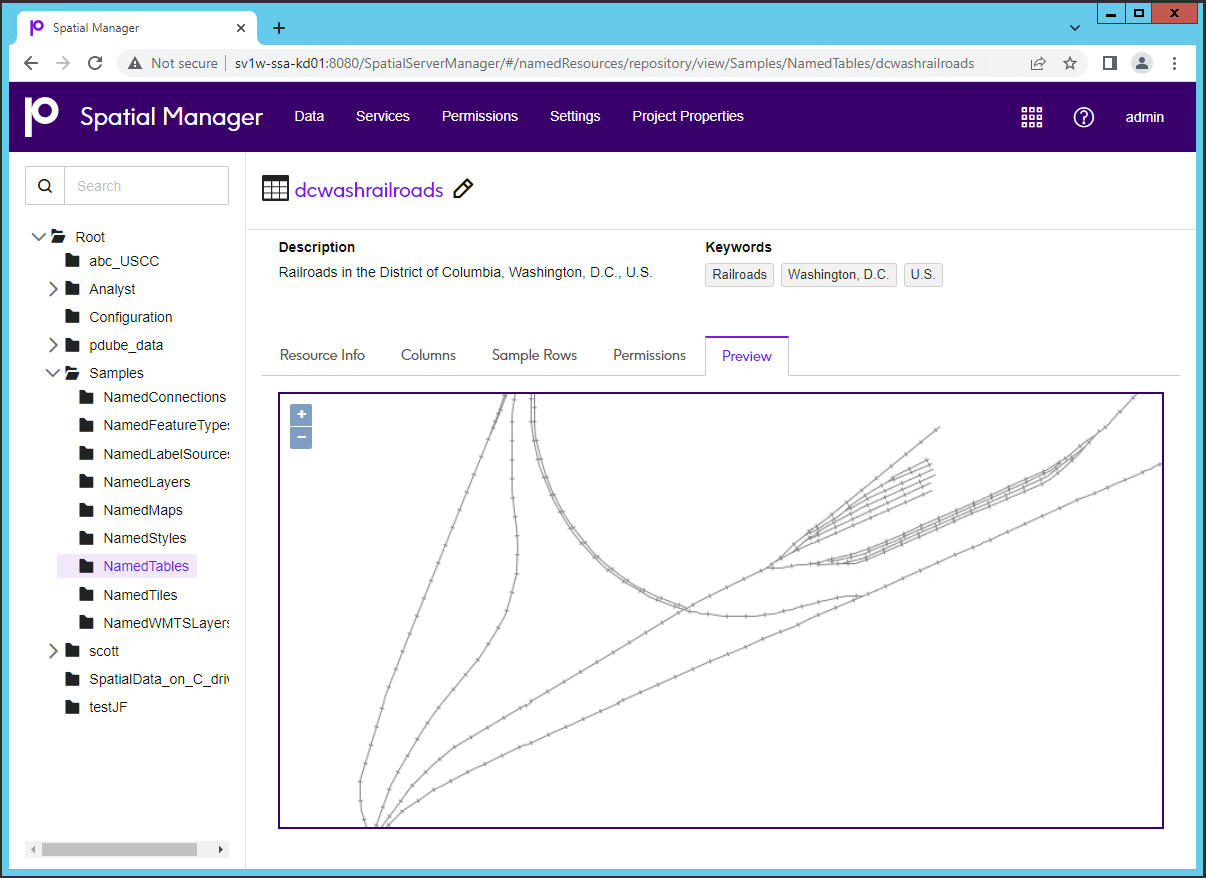
Task: Click the search magnifier icon
Action: (x=45, y=186)
